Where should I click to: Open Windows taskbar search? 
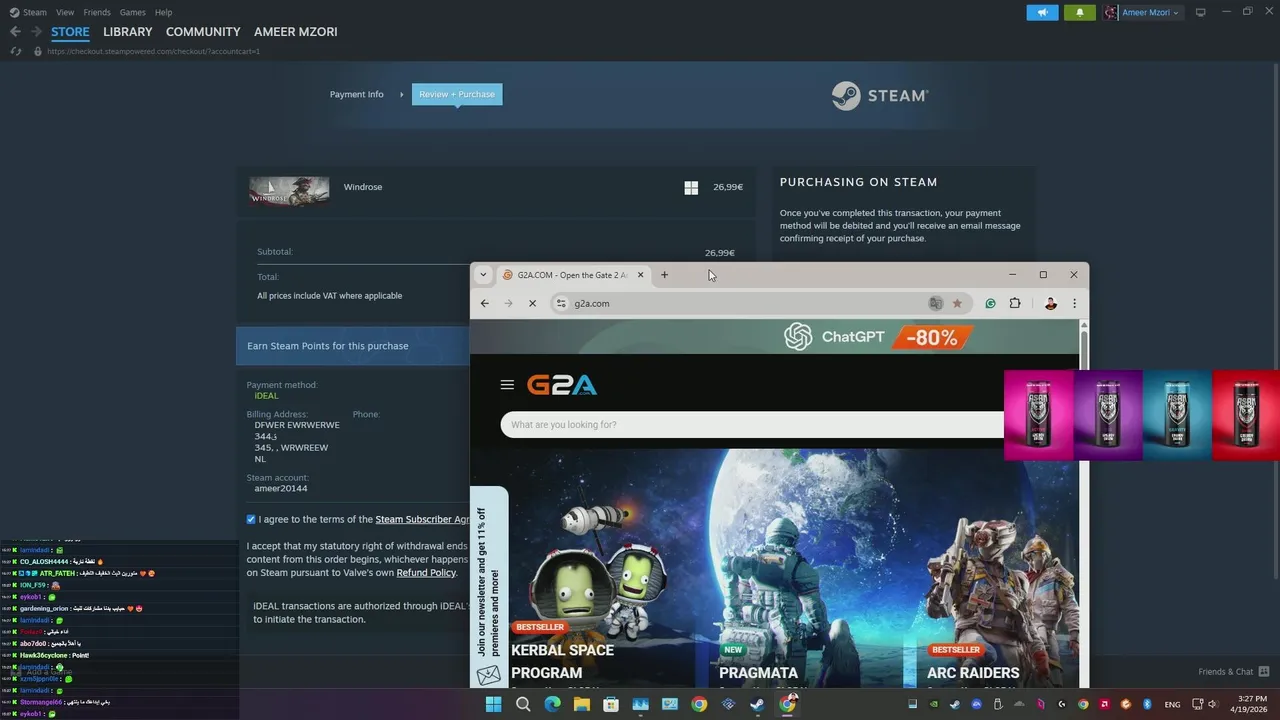click(x=523, y=704)
